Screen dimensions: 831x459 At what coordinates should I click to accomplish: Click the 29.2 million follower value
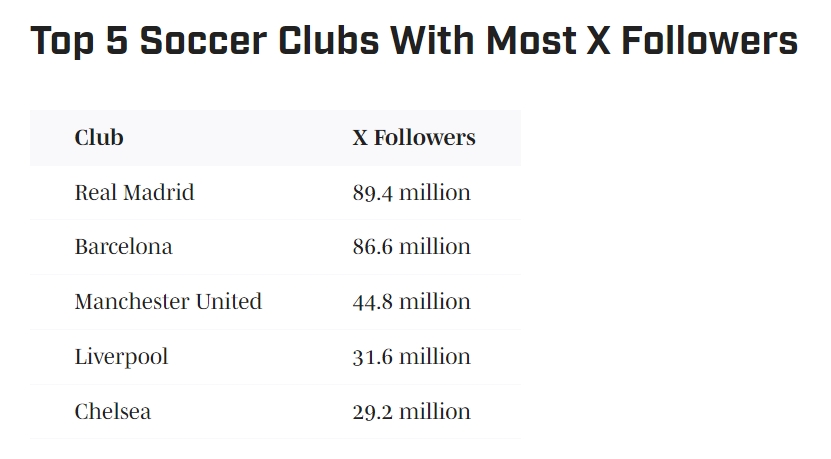[411, 412]
